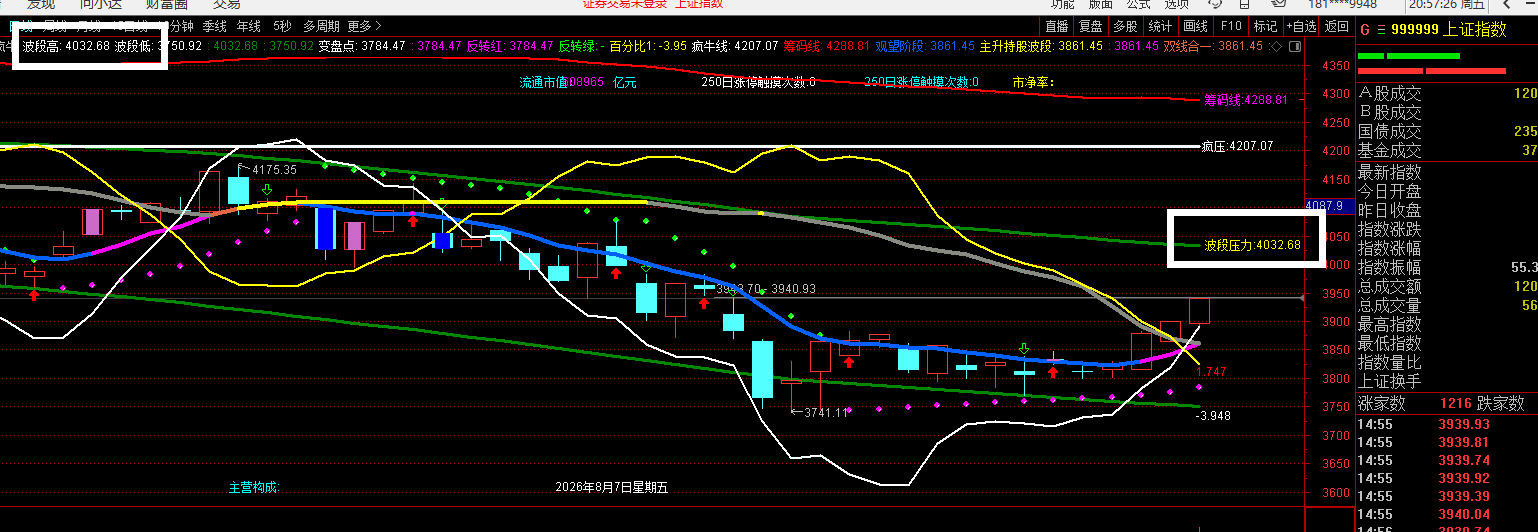The width and height of the screenshot is (1538, 532).
Task: Switch to the 年线 yearly period
Action: click(x=249, y=26)
